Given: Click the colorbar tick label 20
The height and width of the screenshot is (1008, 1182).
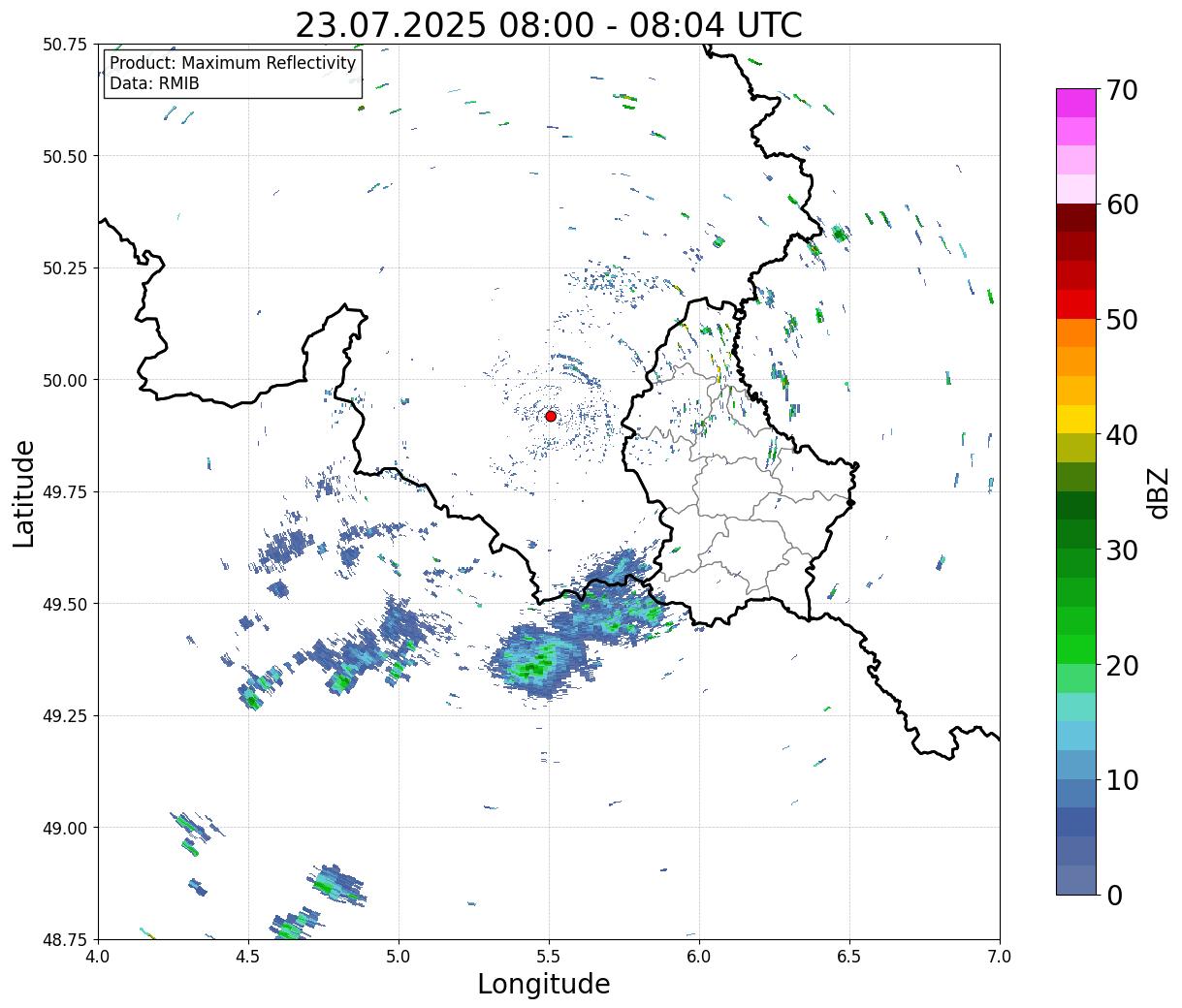Looking at the screenshot, I should (x=1121, y=666).
